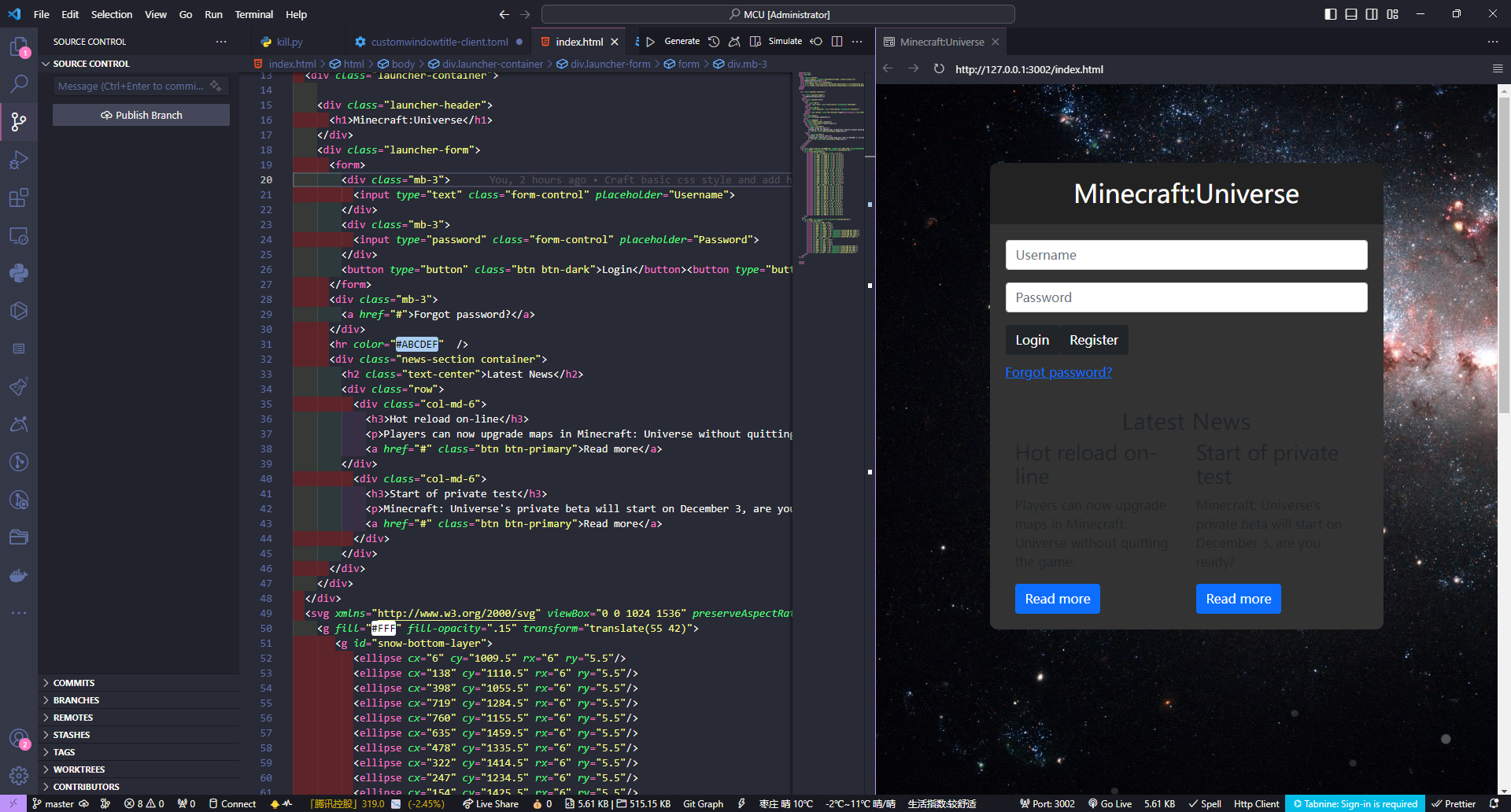
Task: Click the Register button in preview
Action: 1094,340
